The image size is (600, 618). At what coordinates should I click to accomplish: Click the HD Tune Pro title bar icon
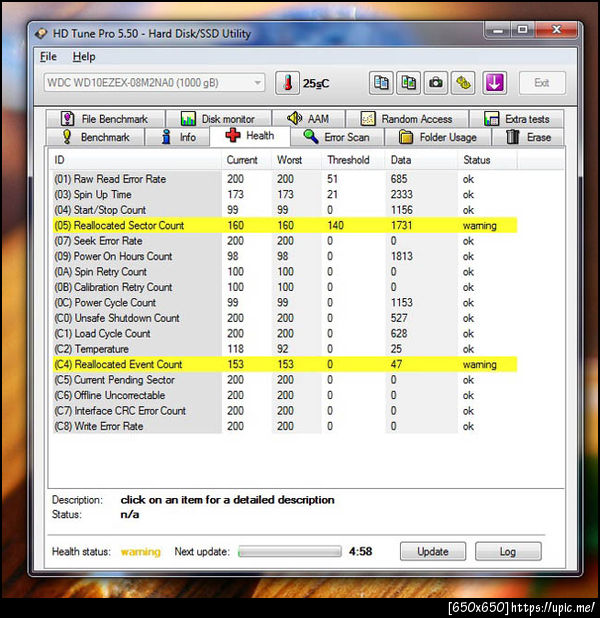pos(41,34)
